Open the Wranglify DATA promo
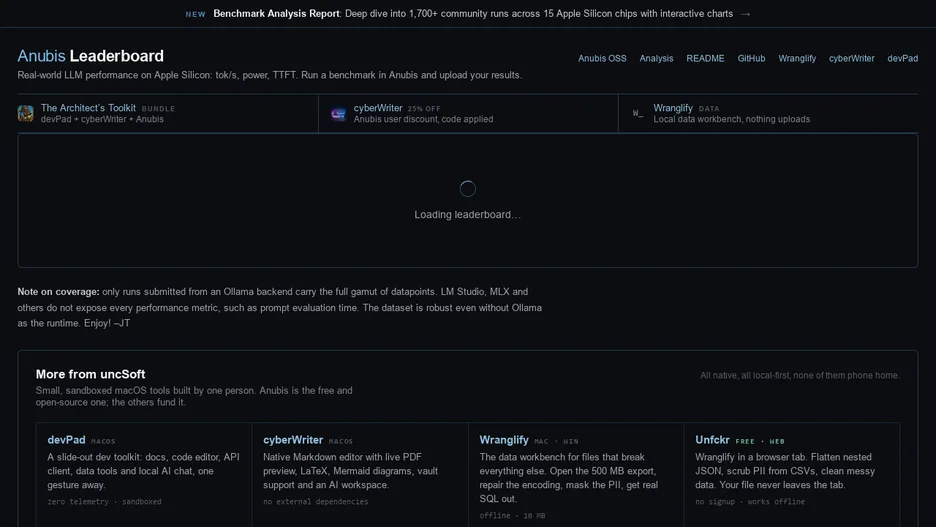Image resolution: width=936 pixels, height=527 pixels. click(769, 113)
